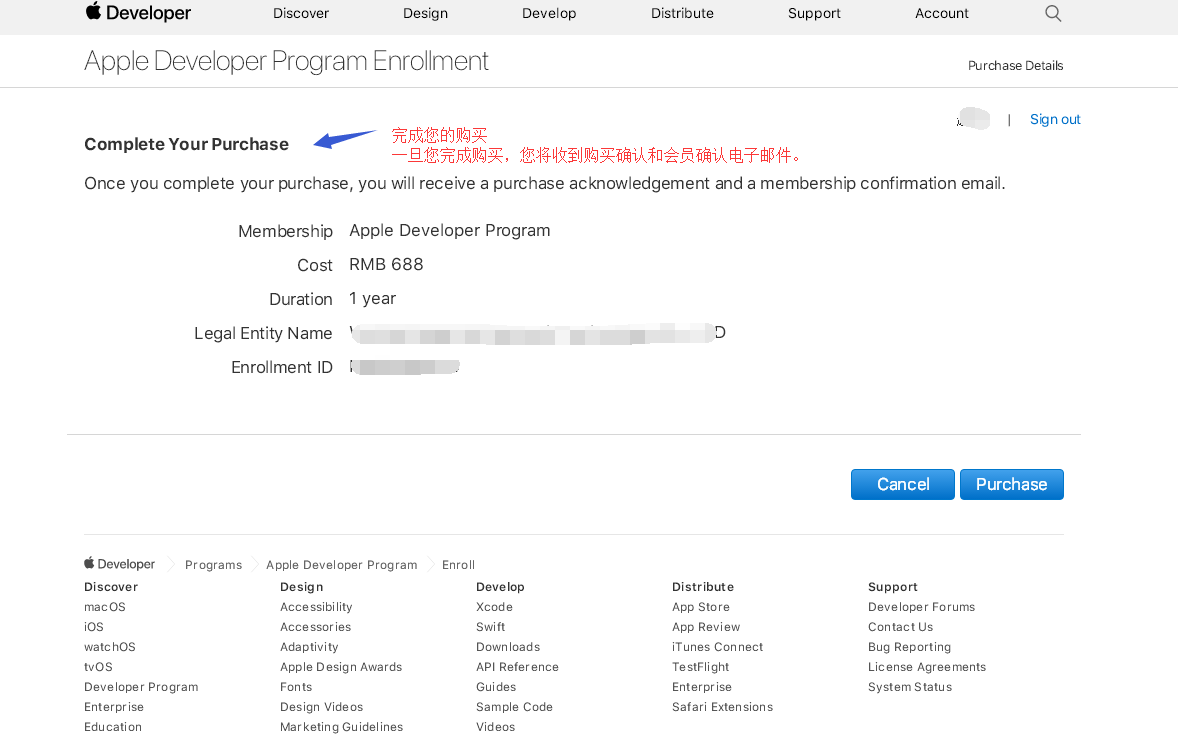The image size is (1178, 745).
Task: Open the Support navigation item
Action: [x=814, y=13]
